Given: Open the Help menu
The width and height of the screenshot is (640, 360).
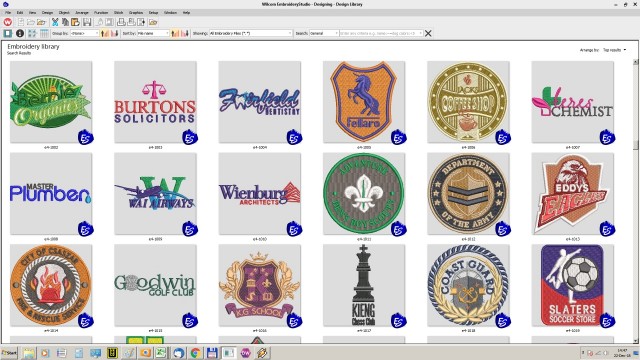Looking at the screenshot, I should [x=186, y=13].
